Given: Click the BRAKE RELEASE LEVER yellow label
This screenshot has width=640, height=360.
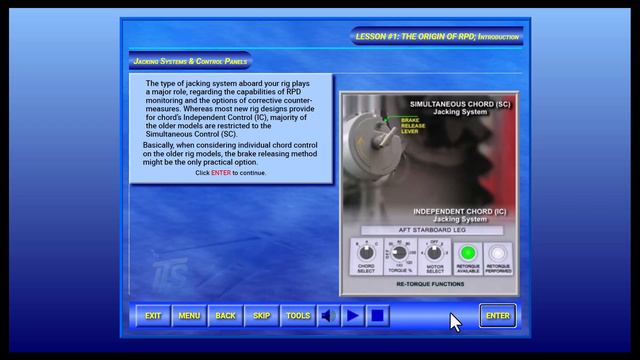Looking at the screenshot, I should (x=413, y=126).
